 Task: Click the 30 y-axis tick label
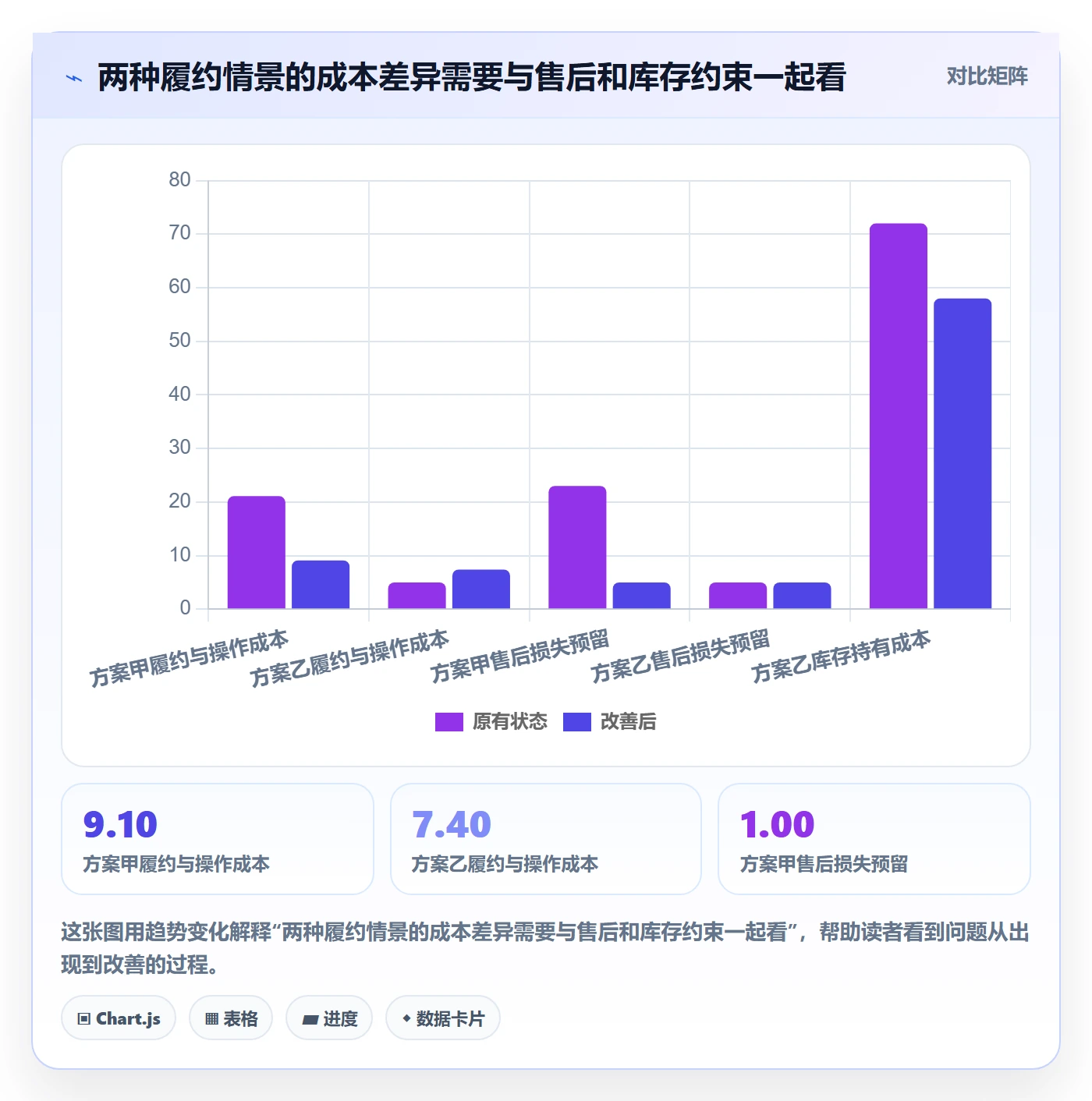(179, 448)
